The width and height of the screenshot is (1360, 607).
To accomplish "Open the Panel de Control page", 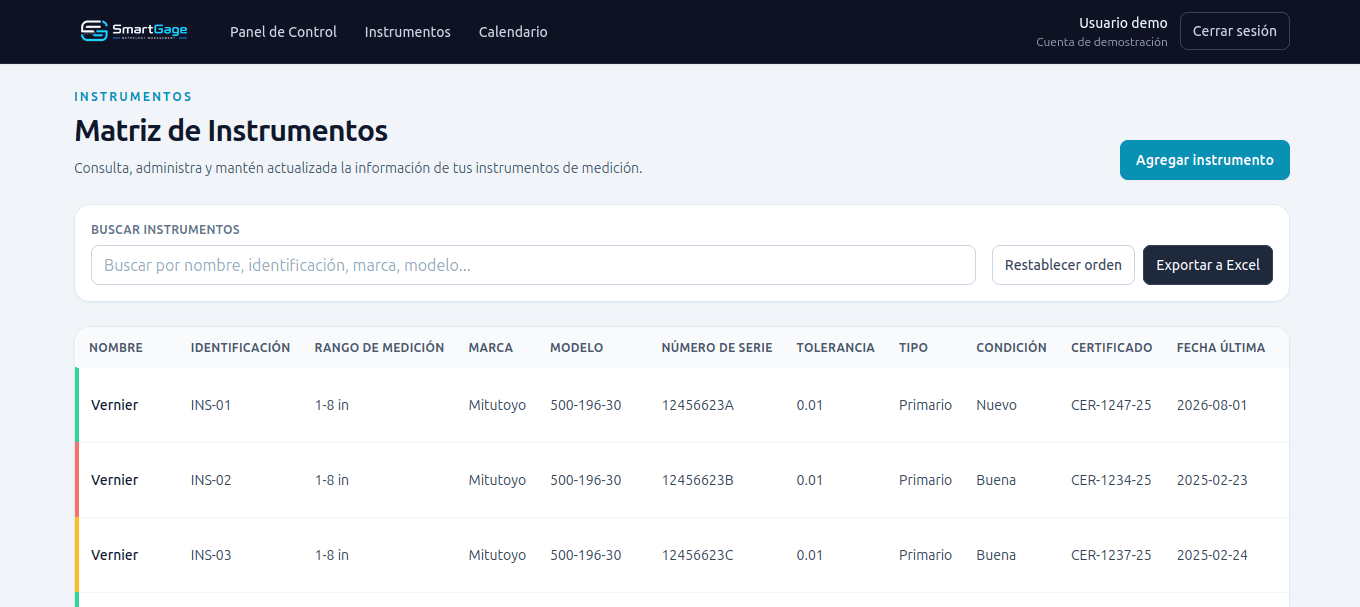I will click(283, 32).
